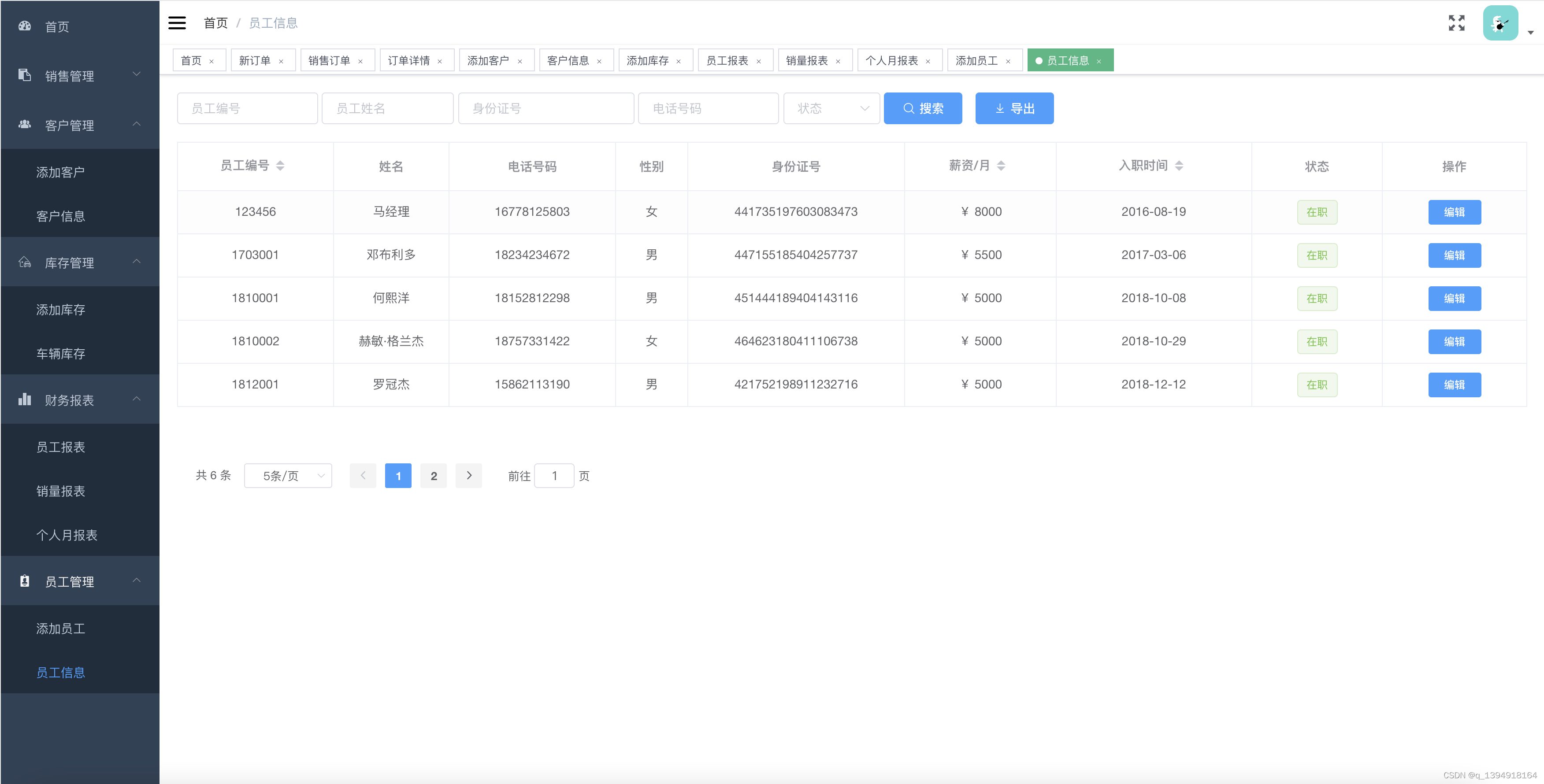Click the 首页 breadcrumb link
1544x784 pixels.
coord(216,23)
